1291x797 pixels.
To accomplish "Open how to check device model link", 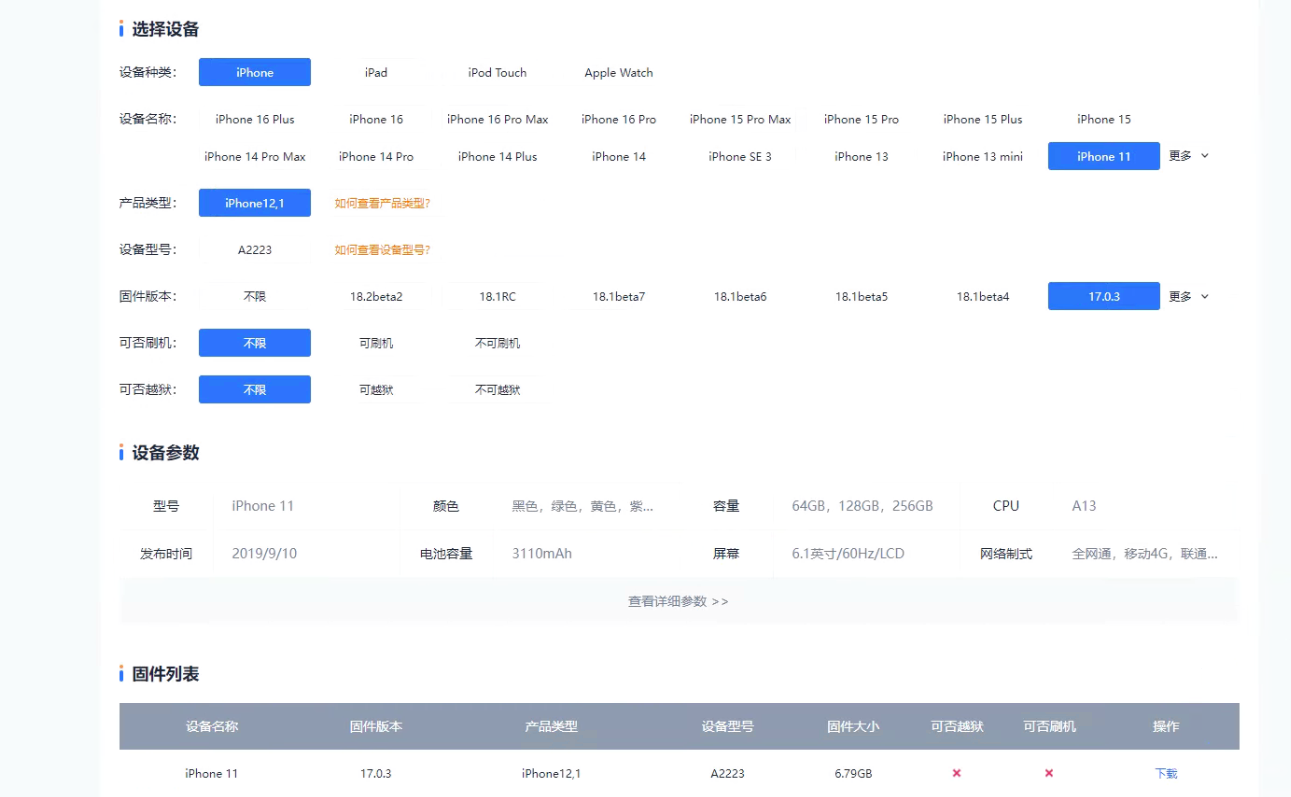I will [x=382, y=250].
